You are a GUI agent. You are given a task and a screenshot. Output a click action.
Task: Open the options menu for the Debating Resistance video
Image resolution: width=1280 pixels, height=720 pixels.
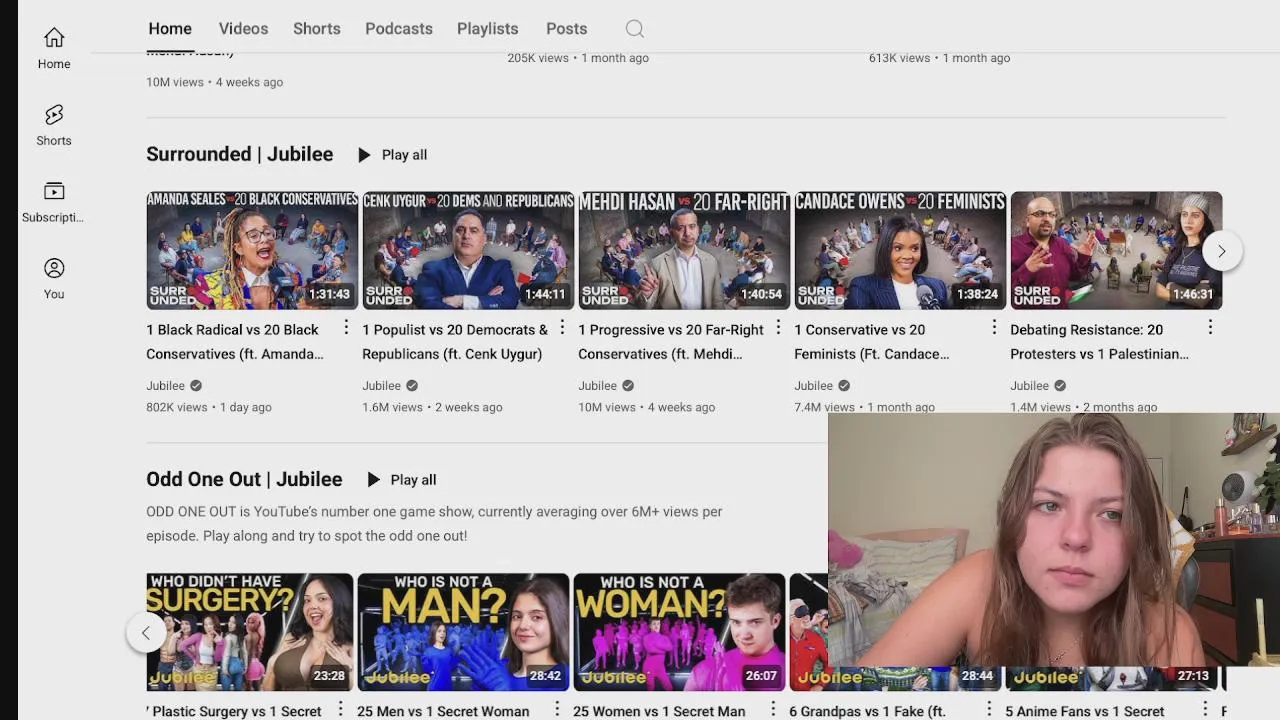[1210, 327]
